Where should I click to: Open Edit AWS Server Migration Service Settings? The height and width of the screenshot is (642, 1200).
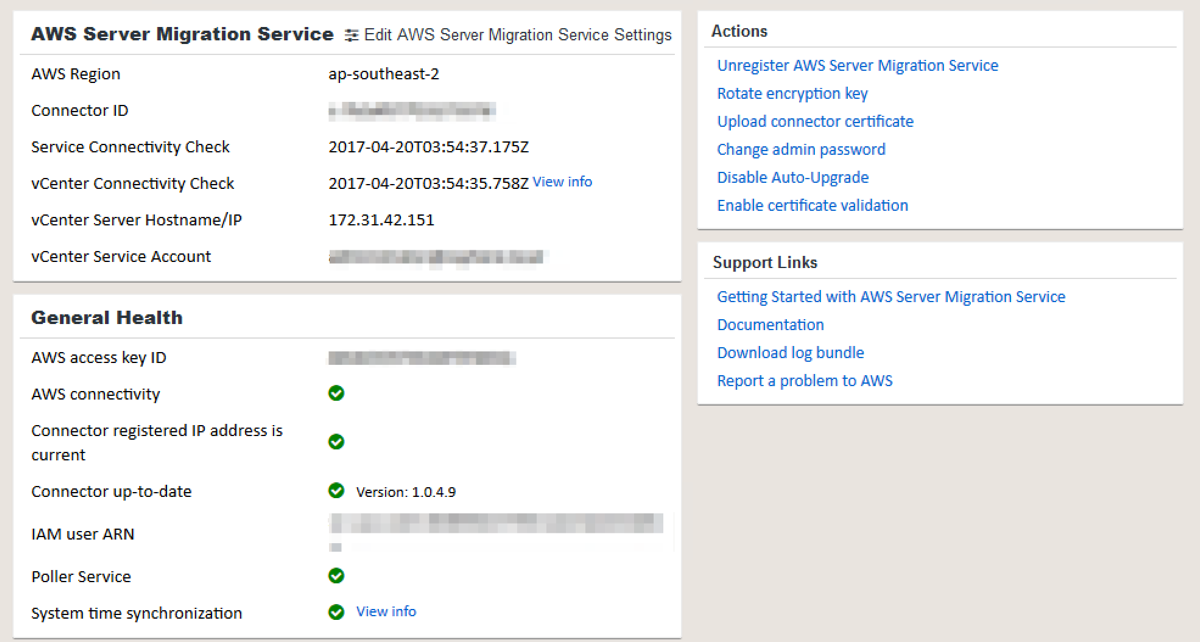(x=508, y=35)
